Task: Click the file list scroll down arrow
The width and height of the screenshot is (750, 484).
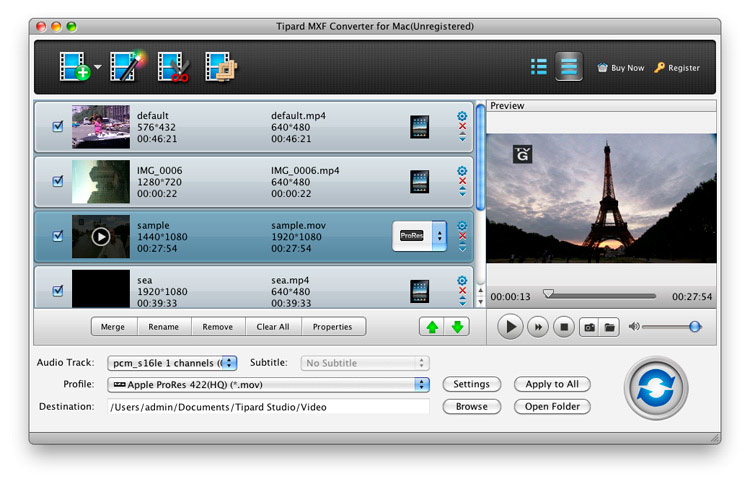Action: [481, 302]
